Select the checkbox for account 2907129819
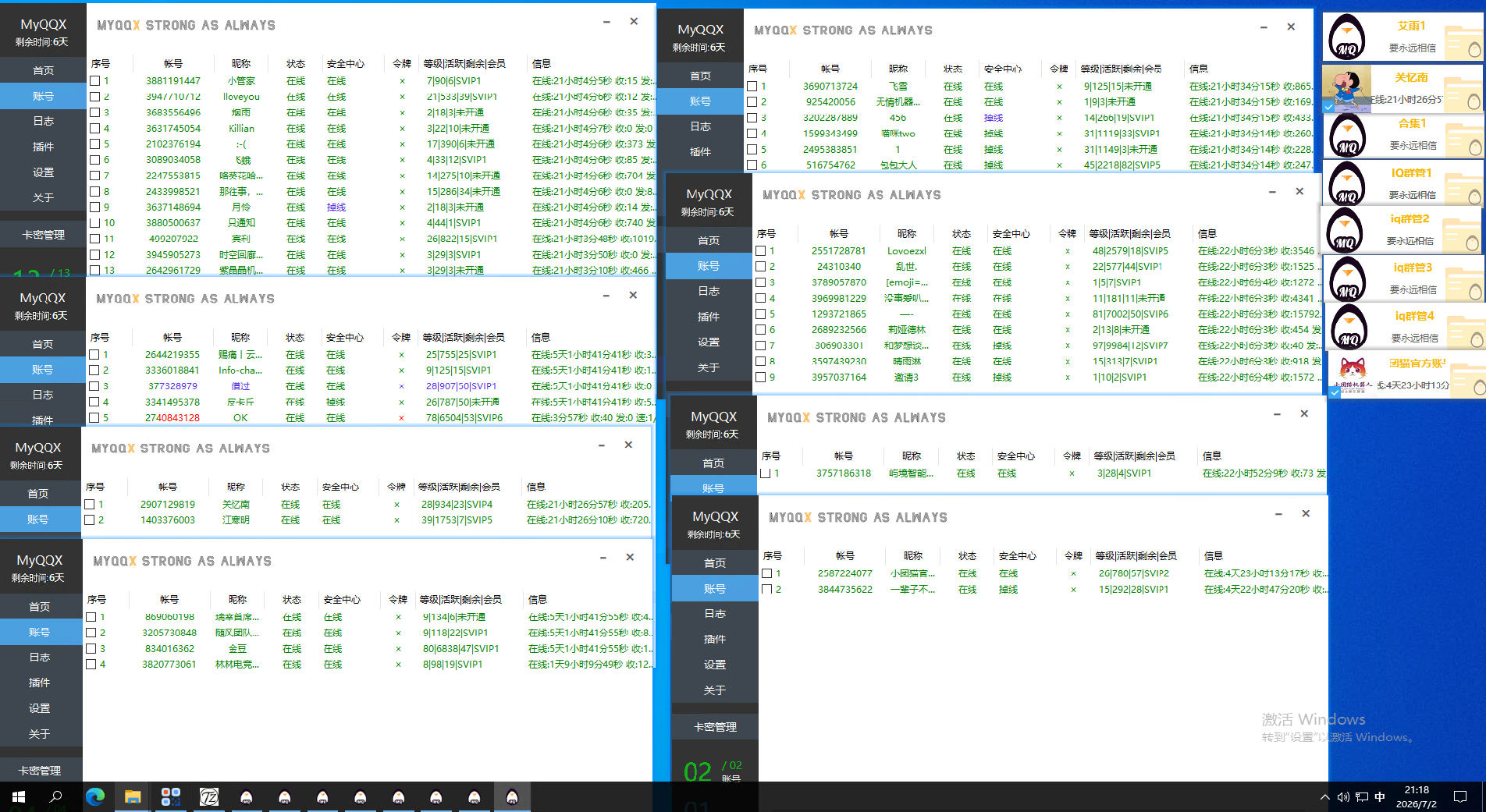1486x812 pixels. (89, 505)
